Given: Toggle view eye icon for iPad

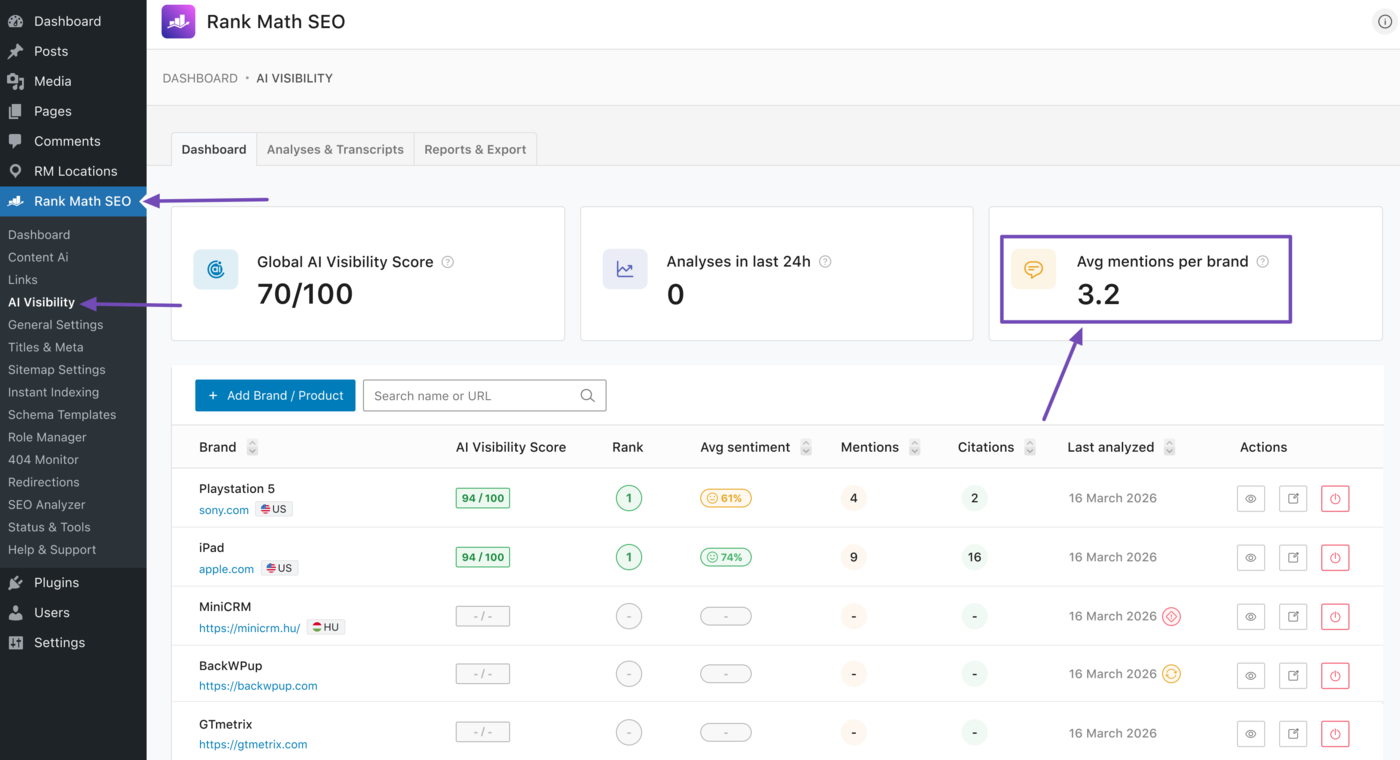Looking at the screenshot, I should pos(1251,558).
